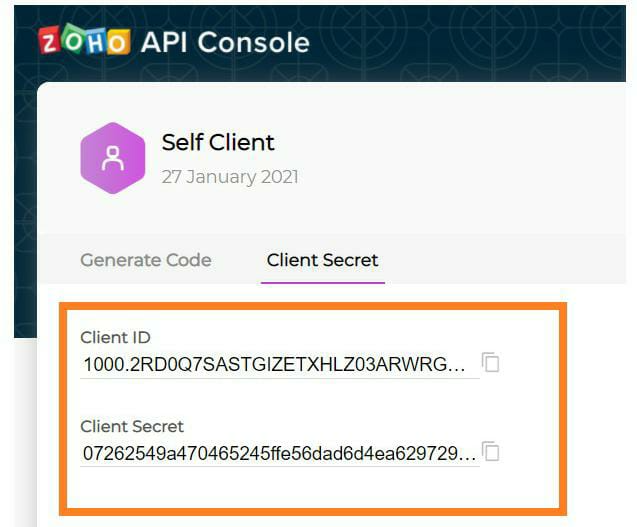Click the blue H tile in Zoho logo
637x527 pixels.
[96, 41]
